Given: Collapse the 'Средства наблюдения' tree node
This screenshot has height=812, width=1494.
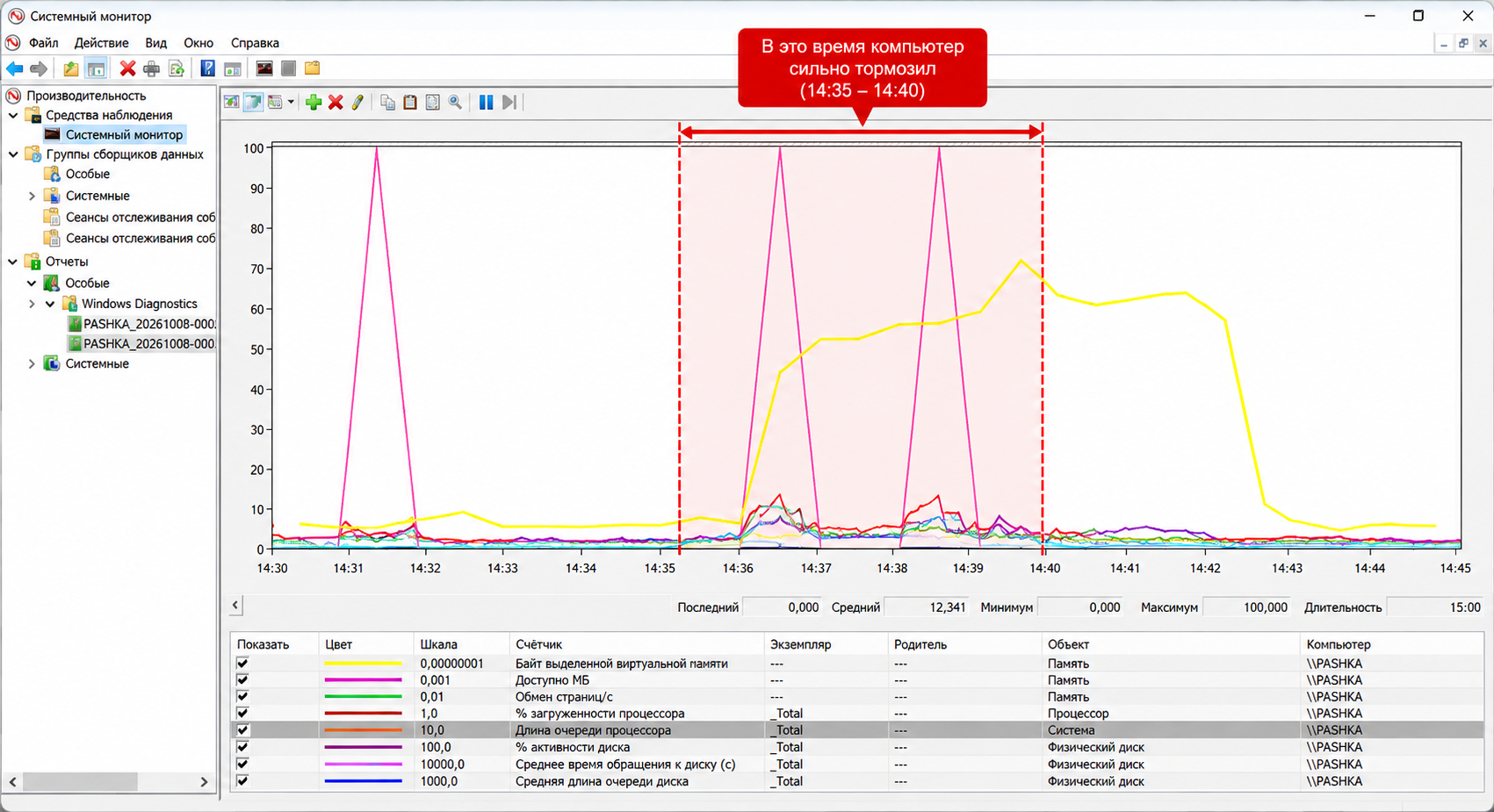Looking at the screenshot, I should (13, 115).
